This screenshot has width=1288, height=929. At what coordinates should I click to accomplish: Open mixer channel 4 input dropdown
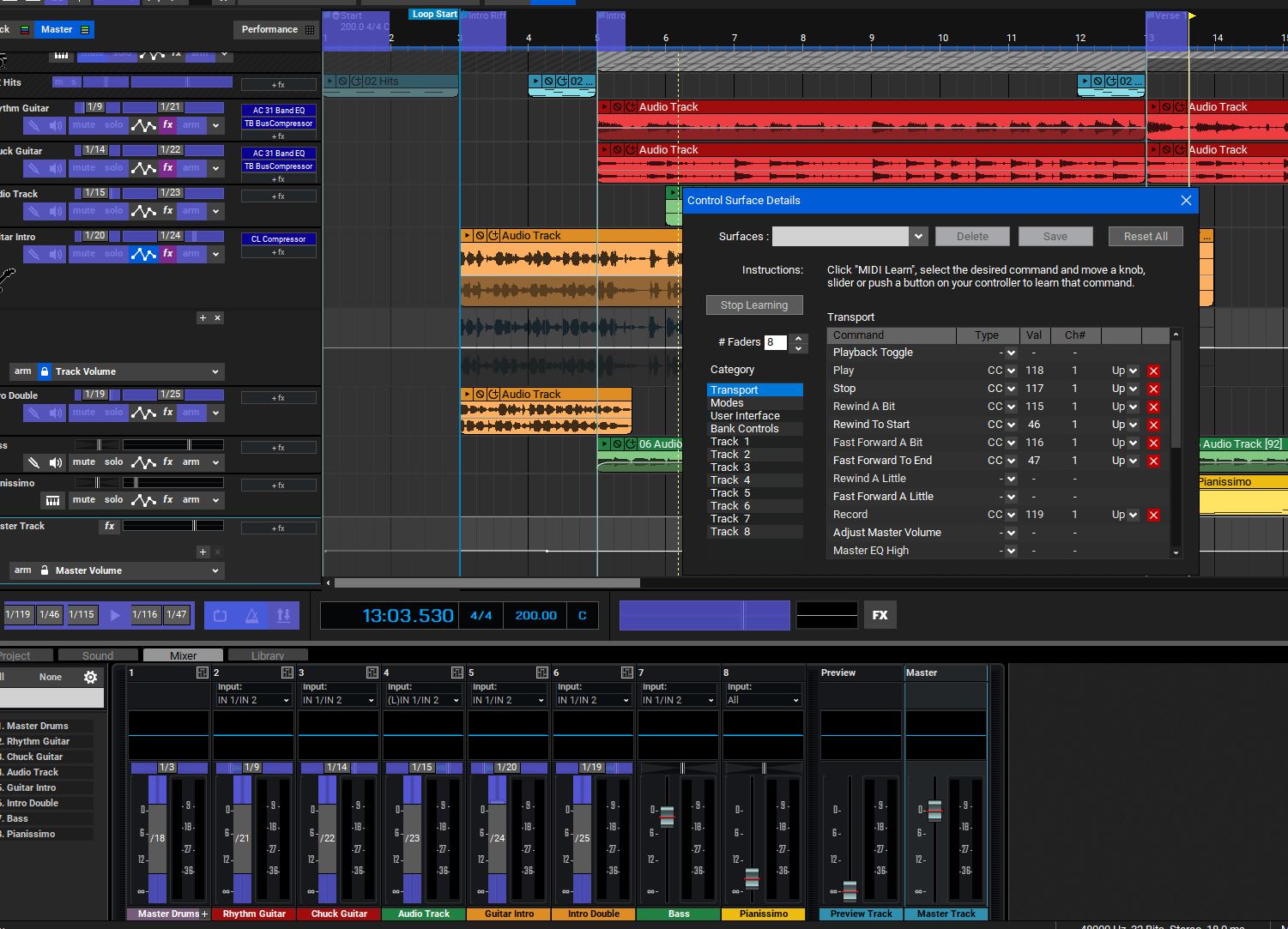pyautogui.click(x=423, y=700)
